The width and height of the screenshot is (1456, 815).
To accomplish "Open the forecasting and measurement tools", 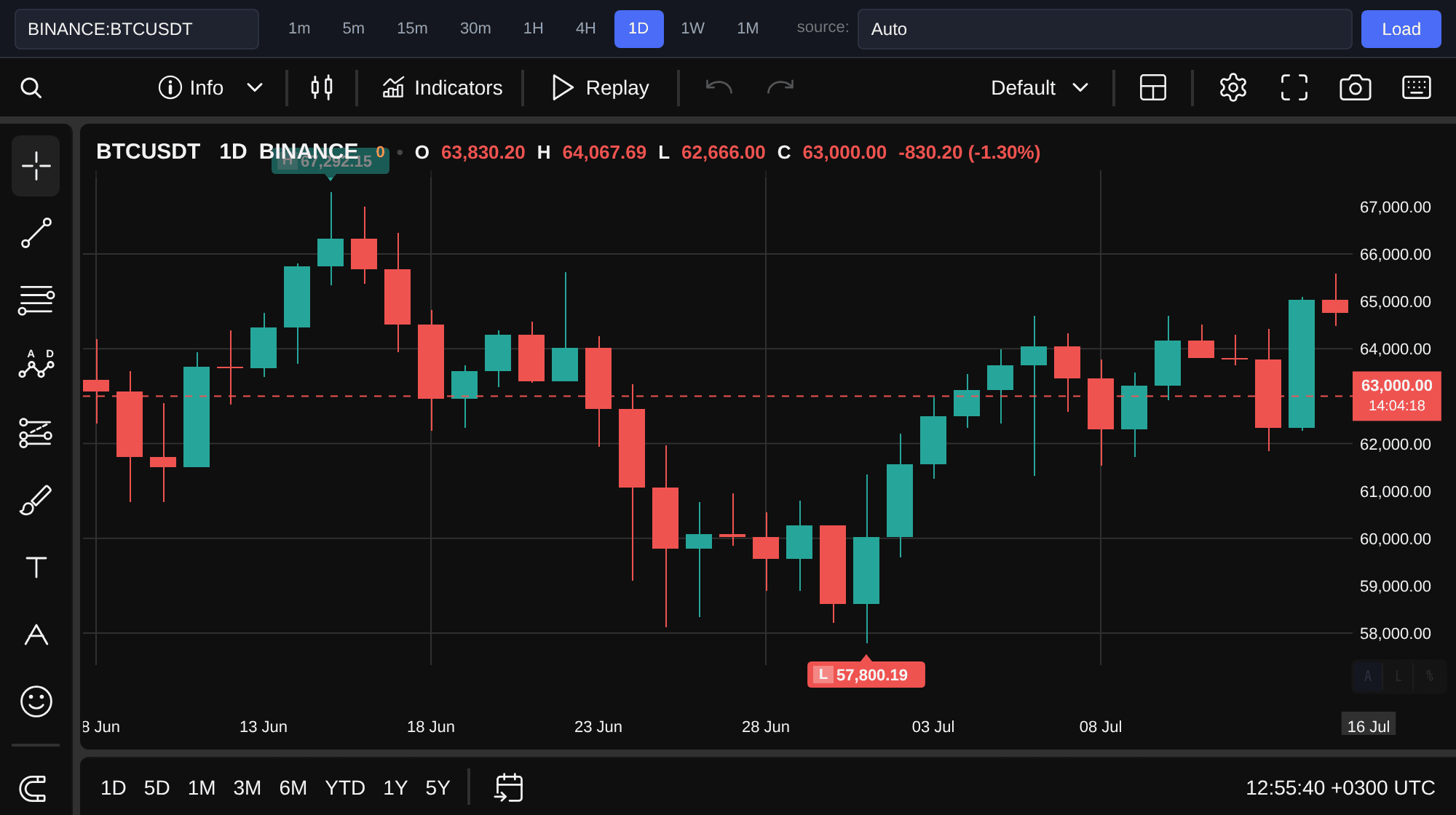I will point(36,433).
